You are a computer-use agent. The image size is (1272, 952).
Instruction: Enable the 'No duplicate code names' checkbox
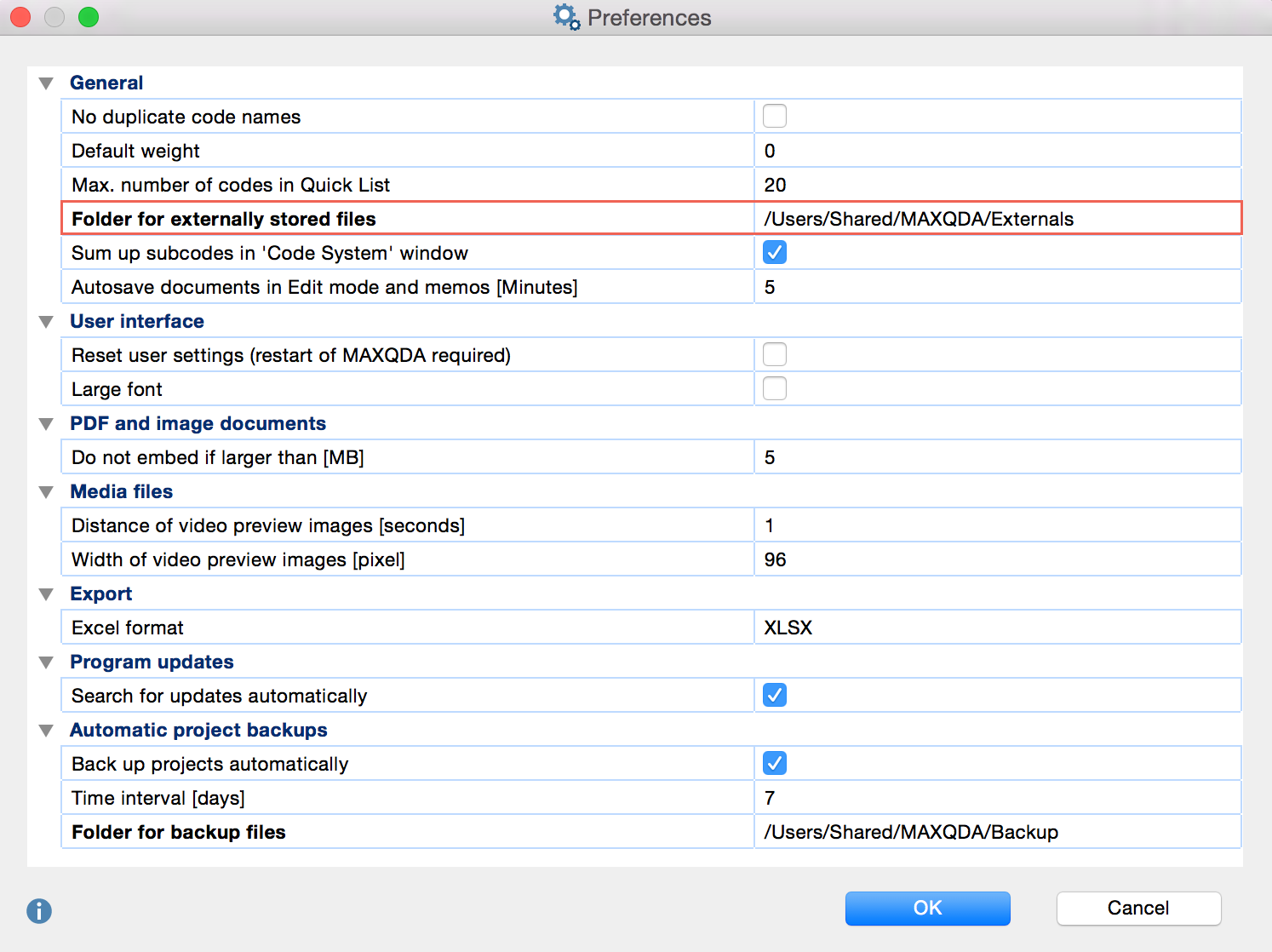pyautogui.click(x=774, y=116)
